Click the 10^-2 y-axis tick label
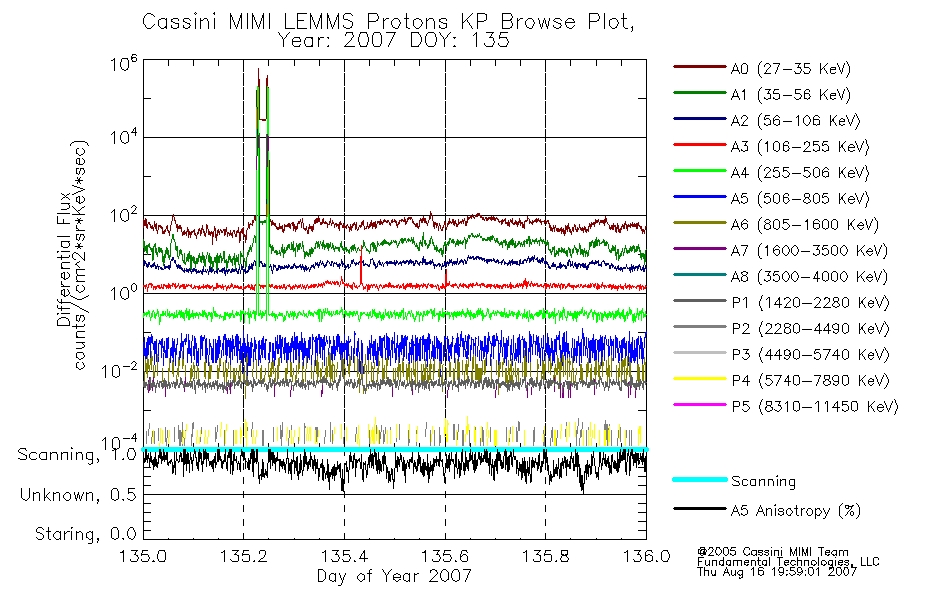Screen dimensions: 950x600 (119, 371)
